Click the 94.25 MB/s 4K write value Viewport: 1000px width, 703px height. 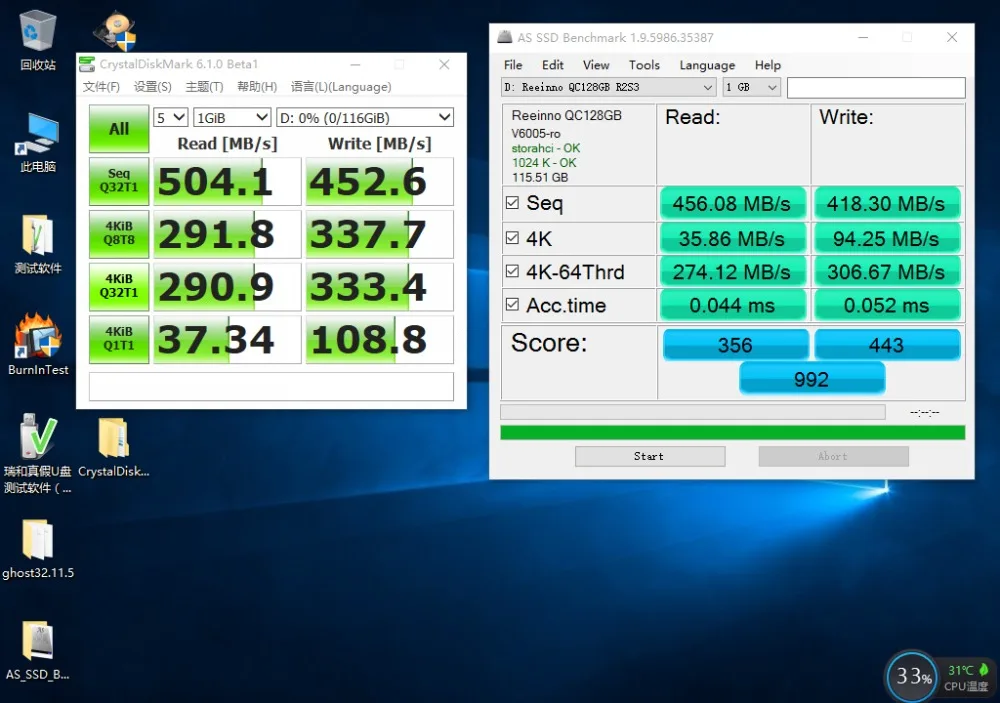886,239
